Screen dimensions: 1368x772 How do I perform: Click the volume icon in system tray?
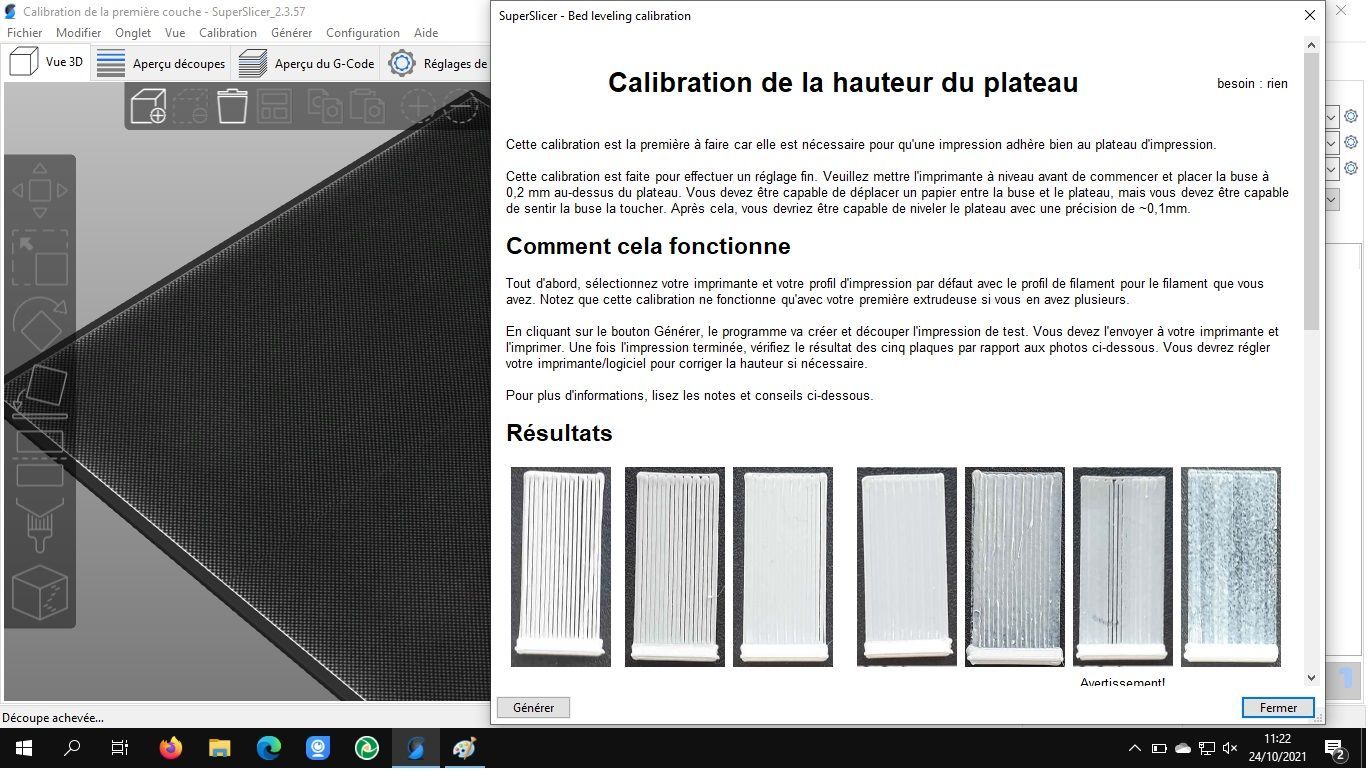coord(1231,748)
